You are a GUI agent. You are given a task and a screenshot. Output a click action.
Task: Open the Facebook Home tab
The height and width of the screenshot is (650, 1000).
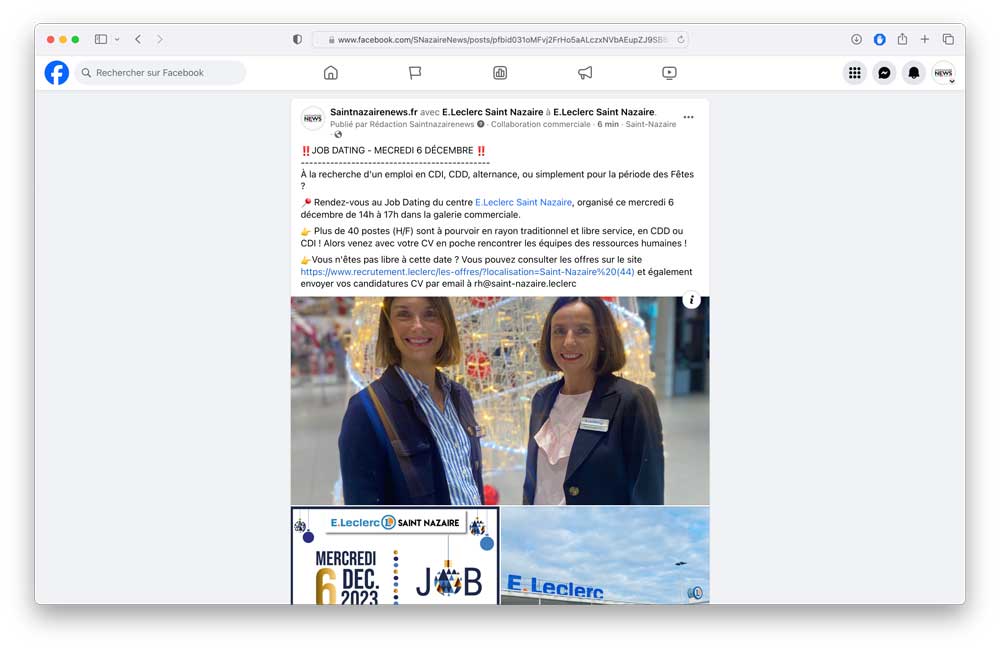coord(330,73)
